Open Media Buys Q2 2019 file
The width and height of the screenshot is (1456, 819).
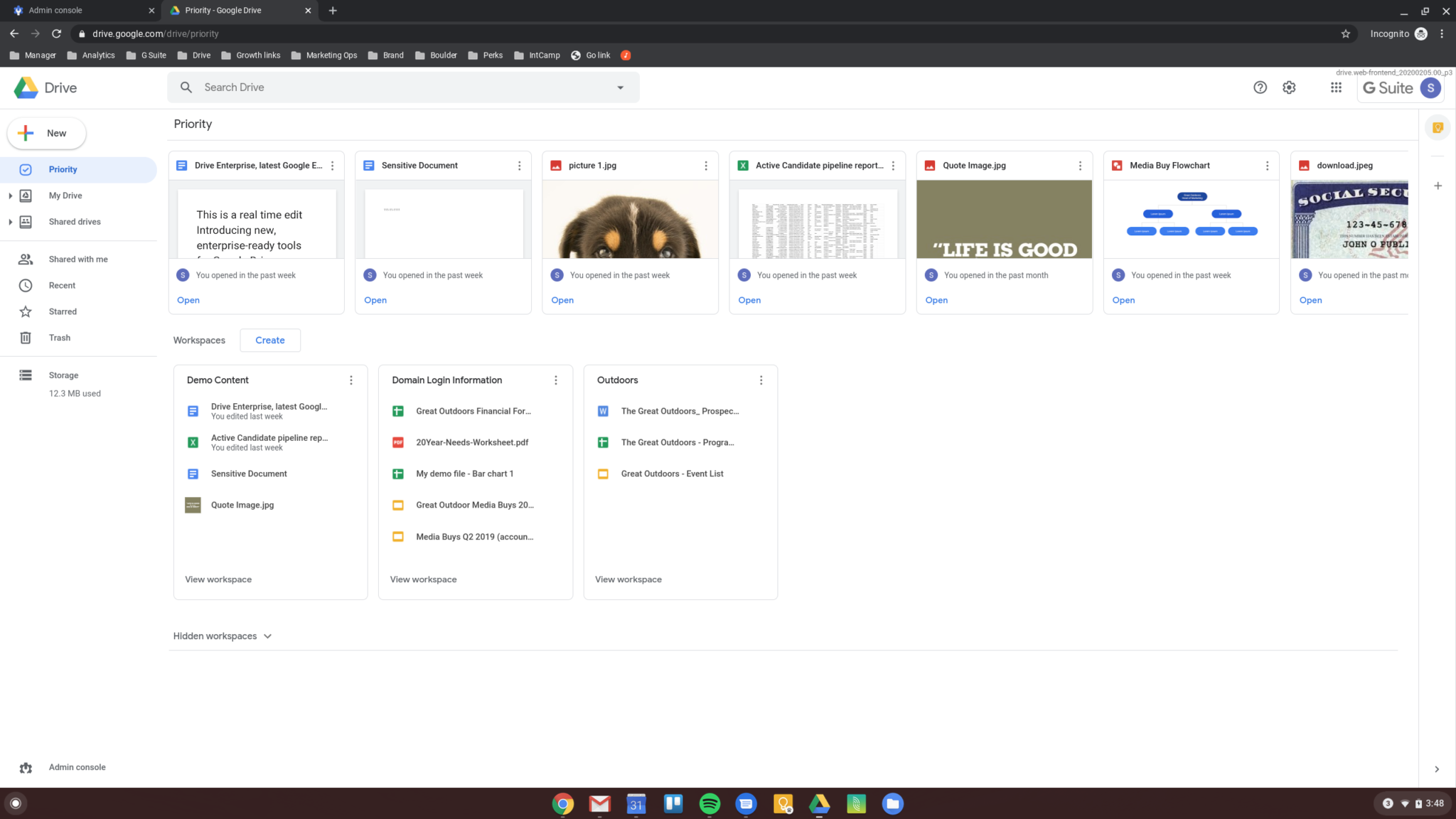coord(475,537)
